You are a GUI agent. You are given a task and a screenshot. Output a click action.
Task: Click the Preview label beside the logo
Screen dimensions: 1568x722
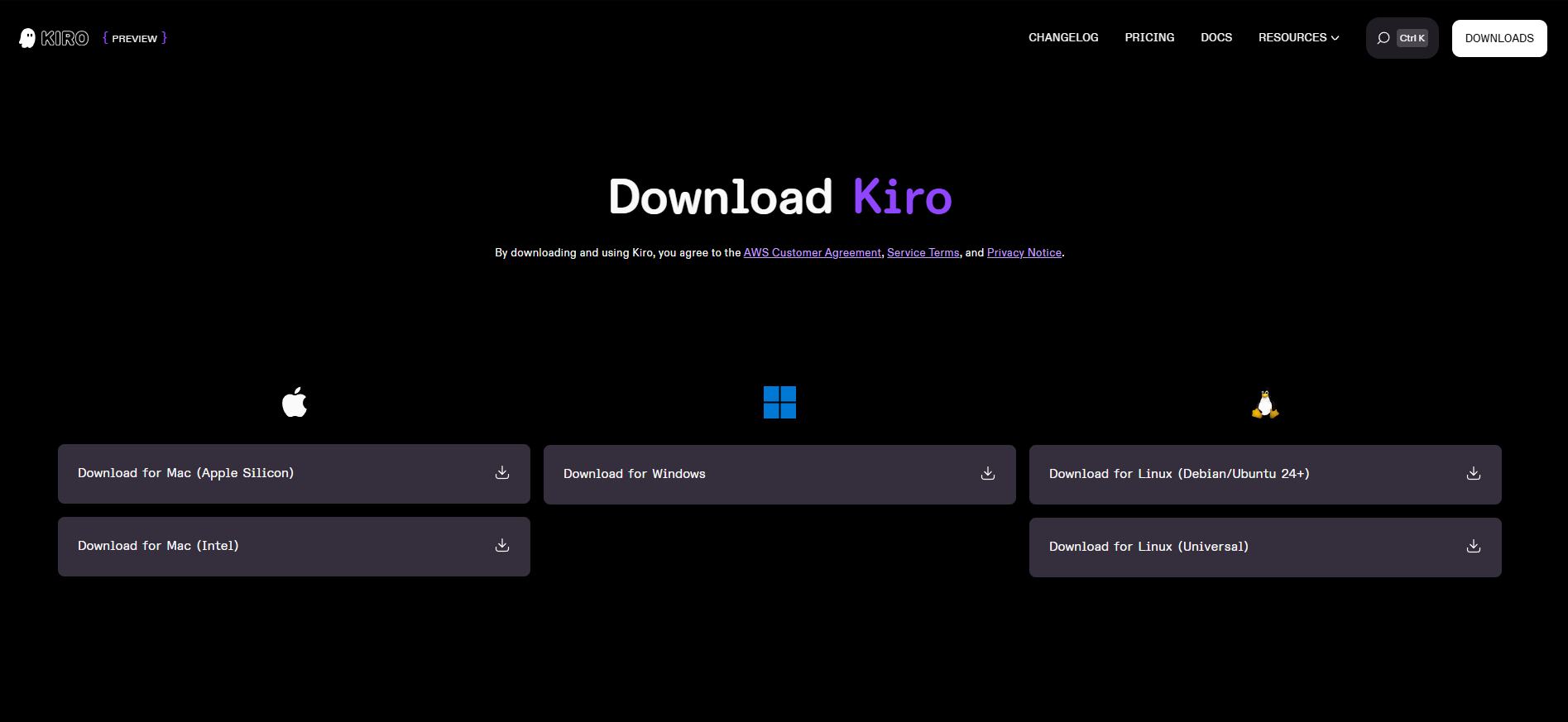135,39
